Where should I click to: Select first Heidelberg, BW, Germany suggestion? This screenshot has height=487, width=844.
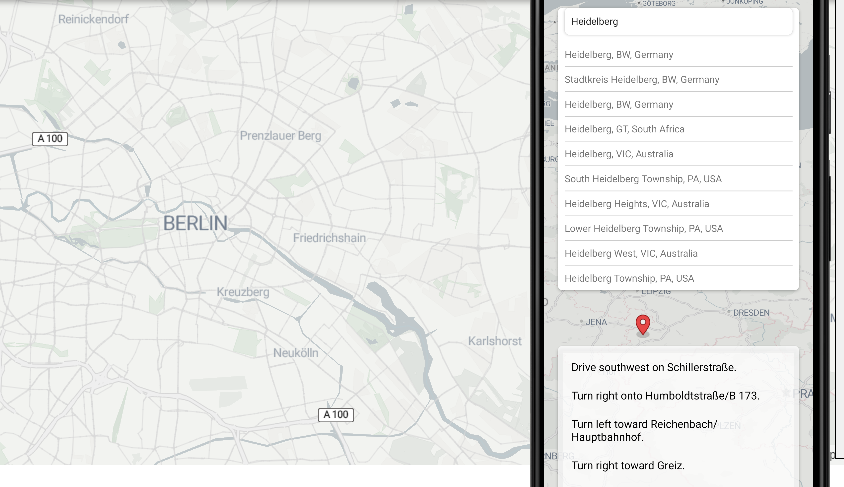click(678, 55)
